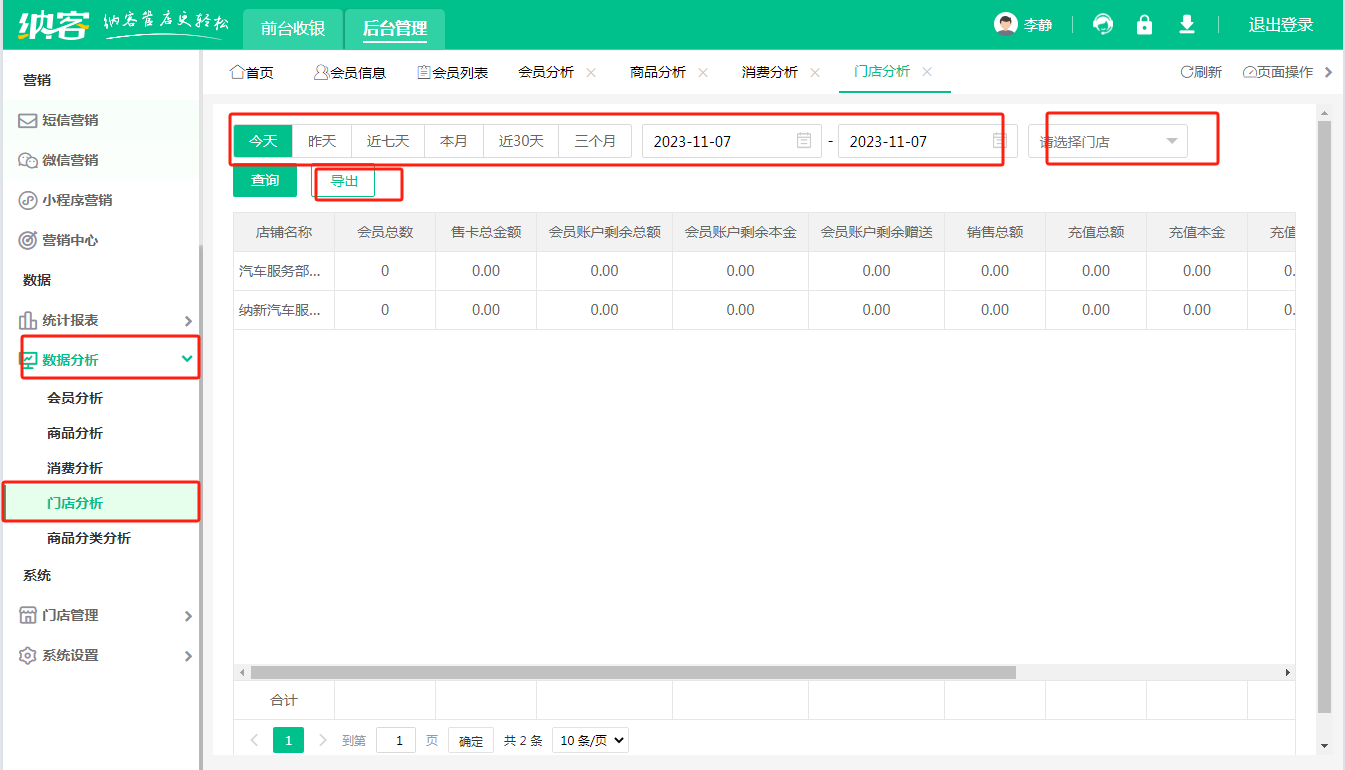Change the 10条/页 page size selector
Screen dimensions: 1345x770
coord(589,740)
